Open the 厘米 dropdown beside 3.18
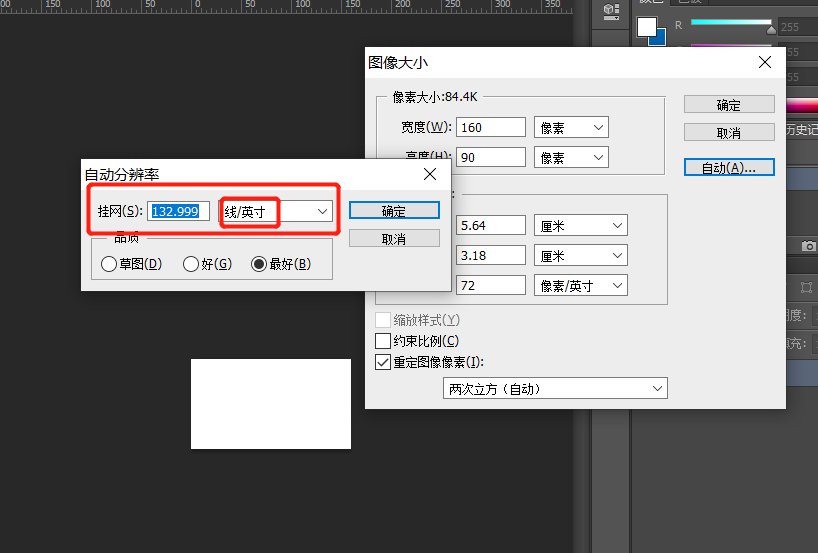Viewport: 818px width, 553px height. pyautogui.click(x=581, y=256)
